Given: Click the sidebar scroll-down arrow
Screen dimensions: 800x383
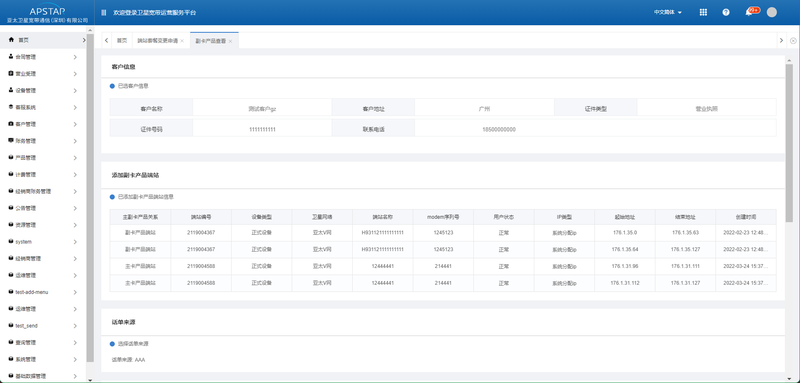Looking at the screenshot, I should (x=90, y=379).
